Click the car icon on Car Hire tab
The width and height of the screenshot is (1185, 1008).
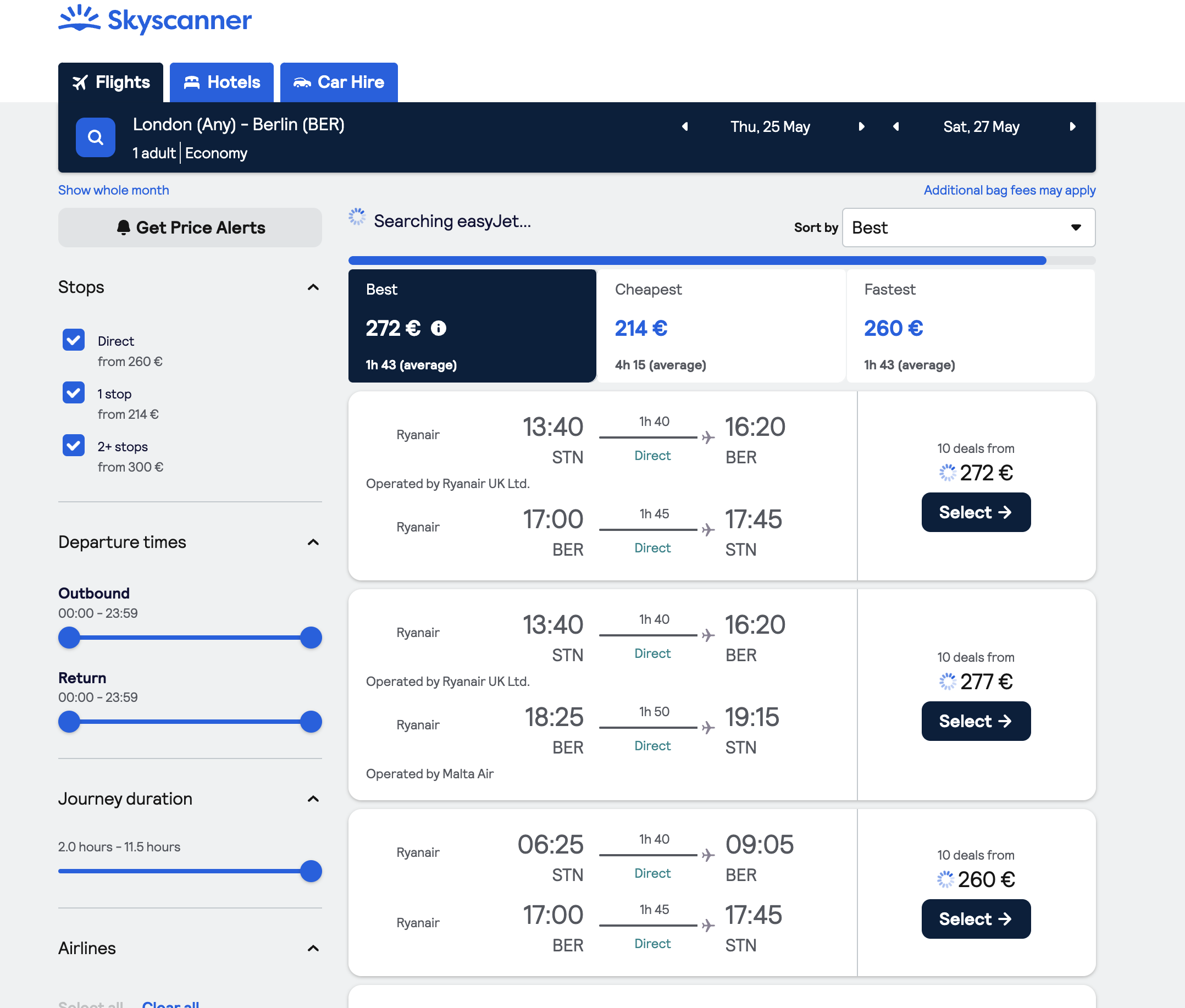[x=302, y=82]
